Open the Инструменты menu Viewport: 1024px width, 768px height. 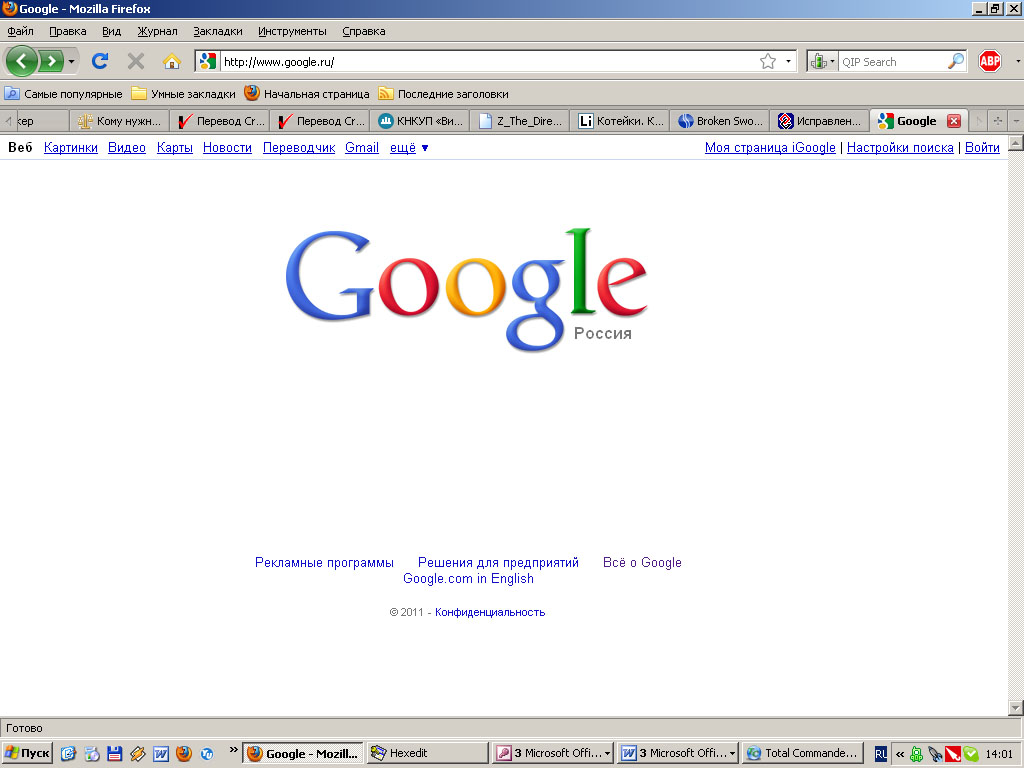(292, 31)
